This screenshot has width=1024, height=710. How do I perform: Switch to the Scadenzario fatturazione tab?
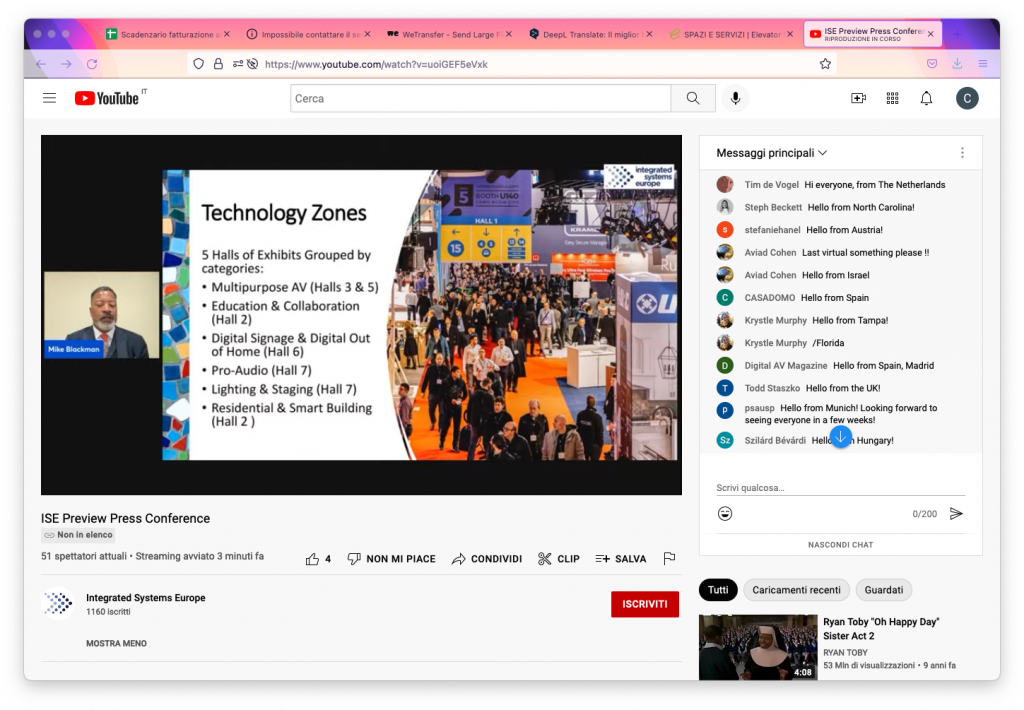click(x=168, y=34)
